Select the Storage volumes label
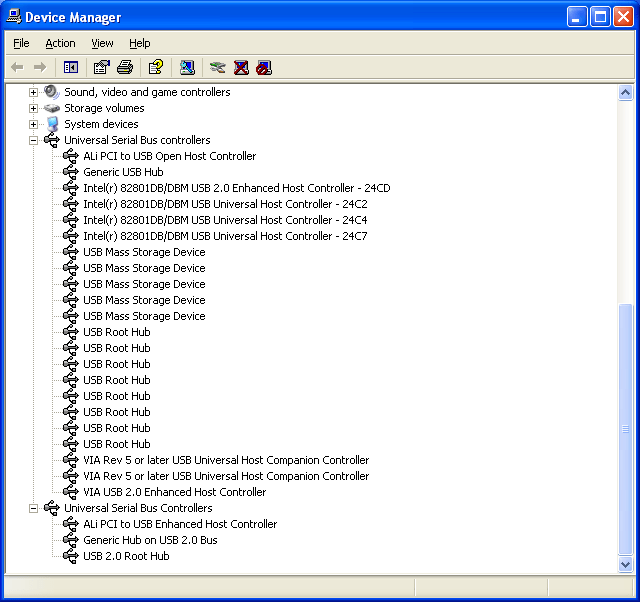 point(104,108)
